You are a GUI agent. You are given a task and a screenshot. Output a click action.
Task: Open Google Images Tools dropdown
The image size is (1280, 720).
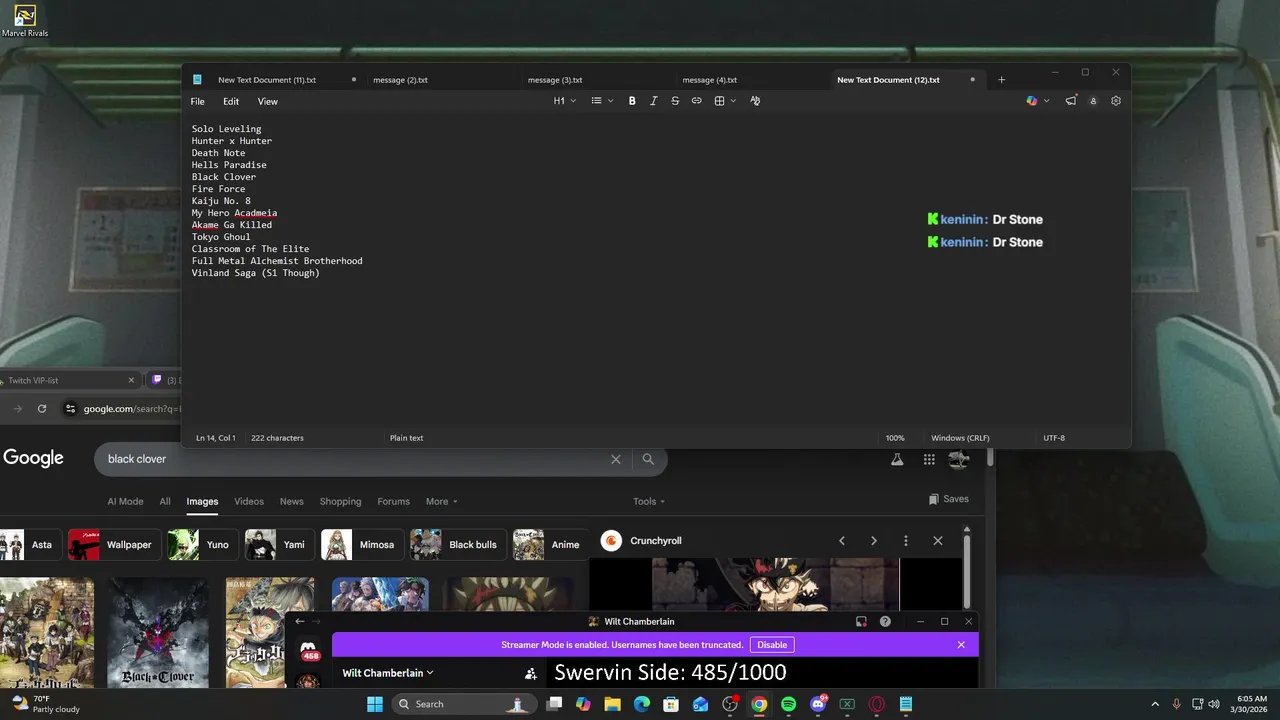click(649, 502)
